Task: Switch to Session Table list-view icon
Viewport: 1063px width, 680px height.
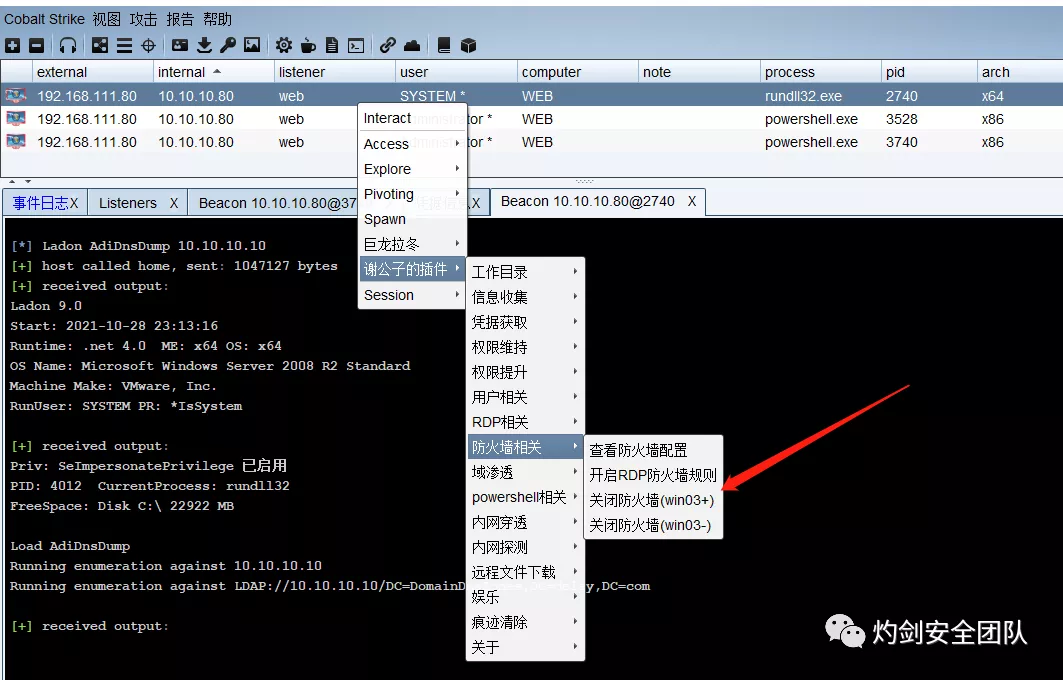Action: [x=124, y=45]
